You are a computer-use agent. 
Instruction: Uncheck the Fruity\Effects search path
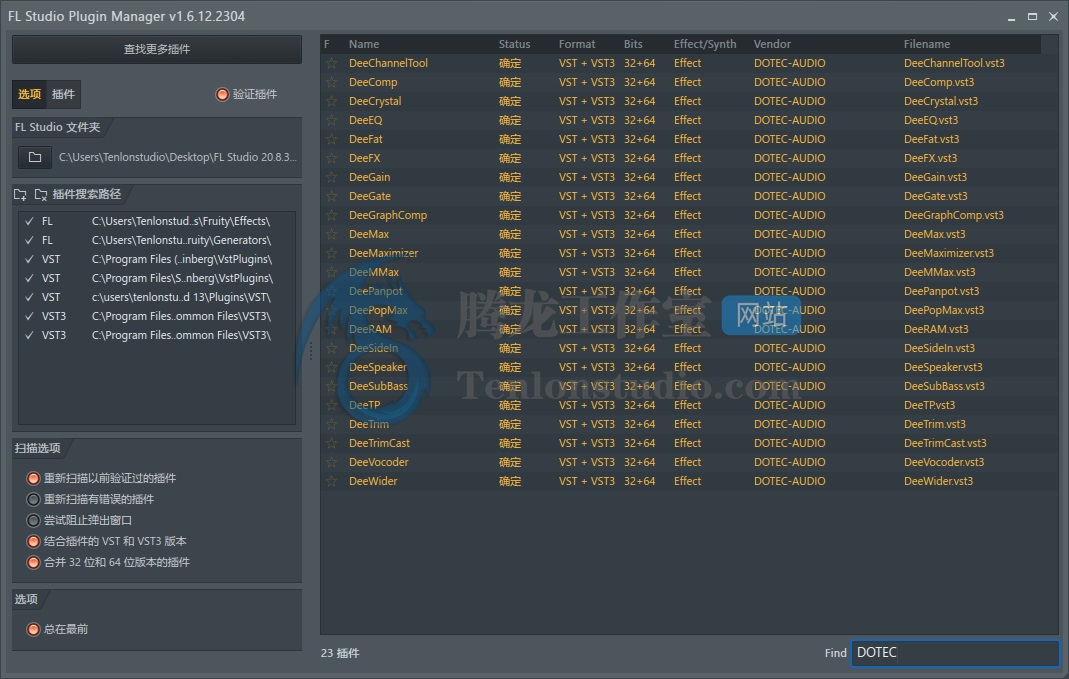point(29,222)
